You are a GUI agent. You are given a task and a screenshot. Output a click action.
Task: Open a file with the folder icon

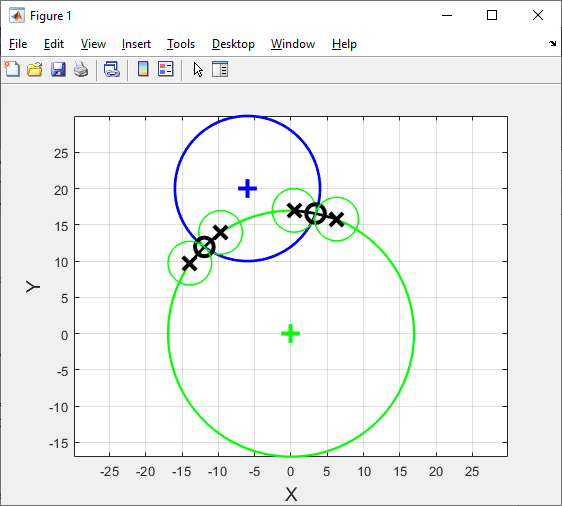[x=35, y=69]
